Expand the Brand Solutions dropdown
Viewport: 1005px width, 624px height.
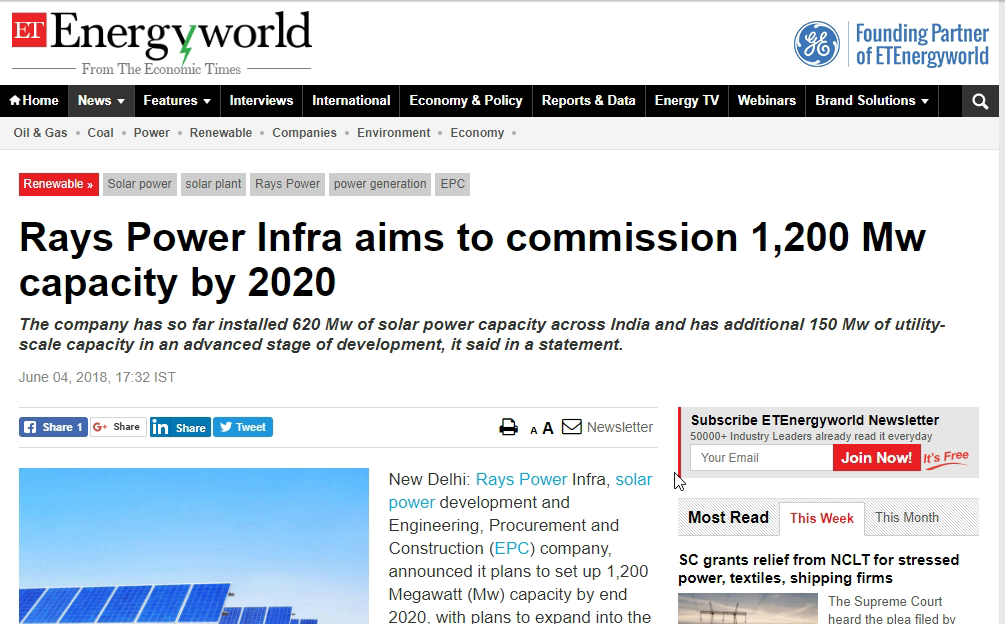click(872, 101)
